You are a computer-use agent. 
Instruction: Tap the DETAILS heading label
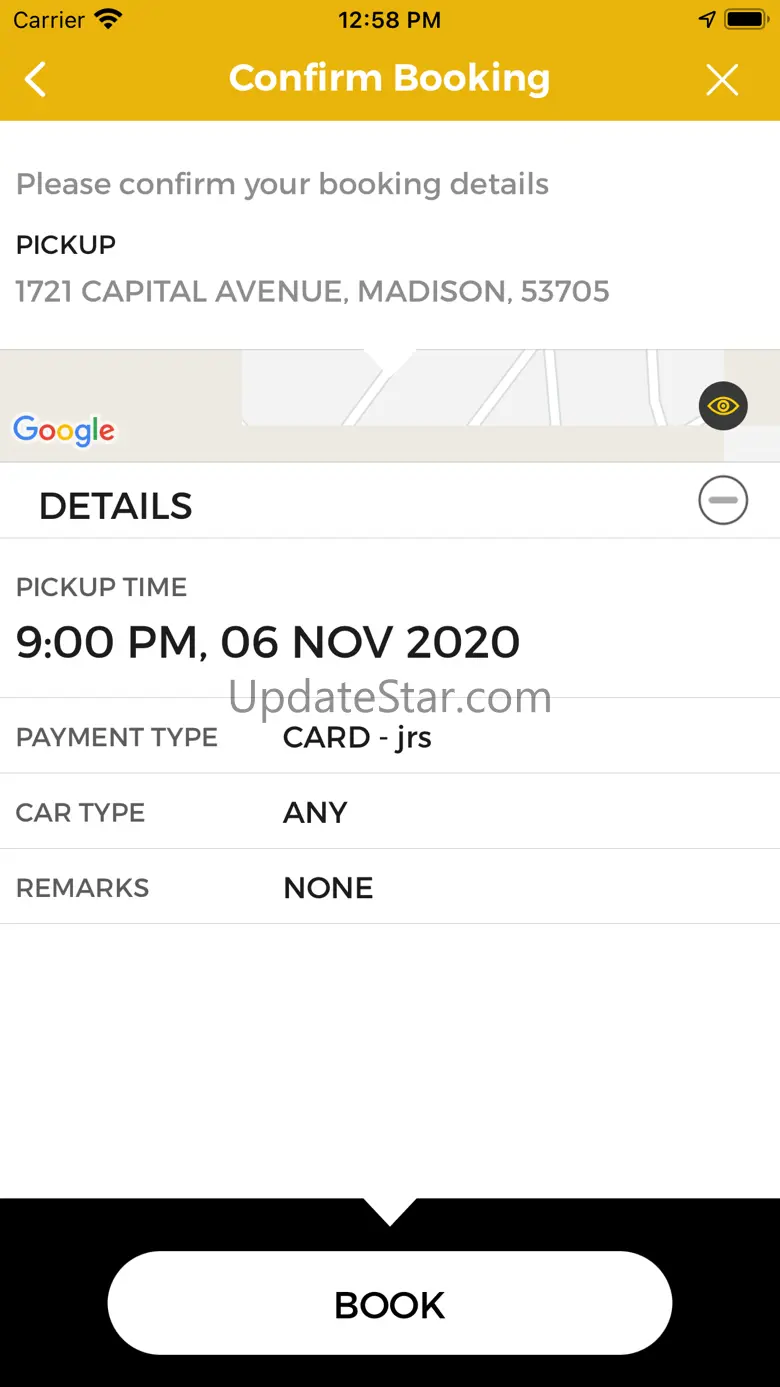(116, 506)
